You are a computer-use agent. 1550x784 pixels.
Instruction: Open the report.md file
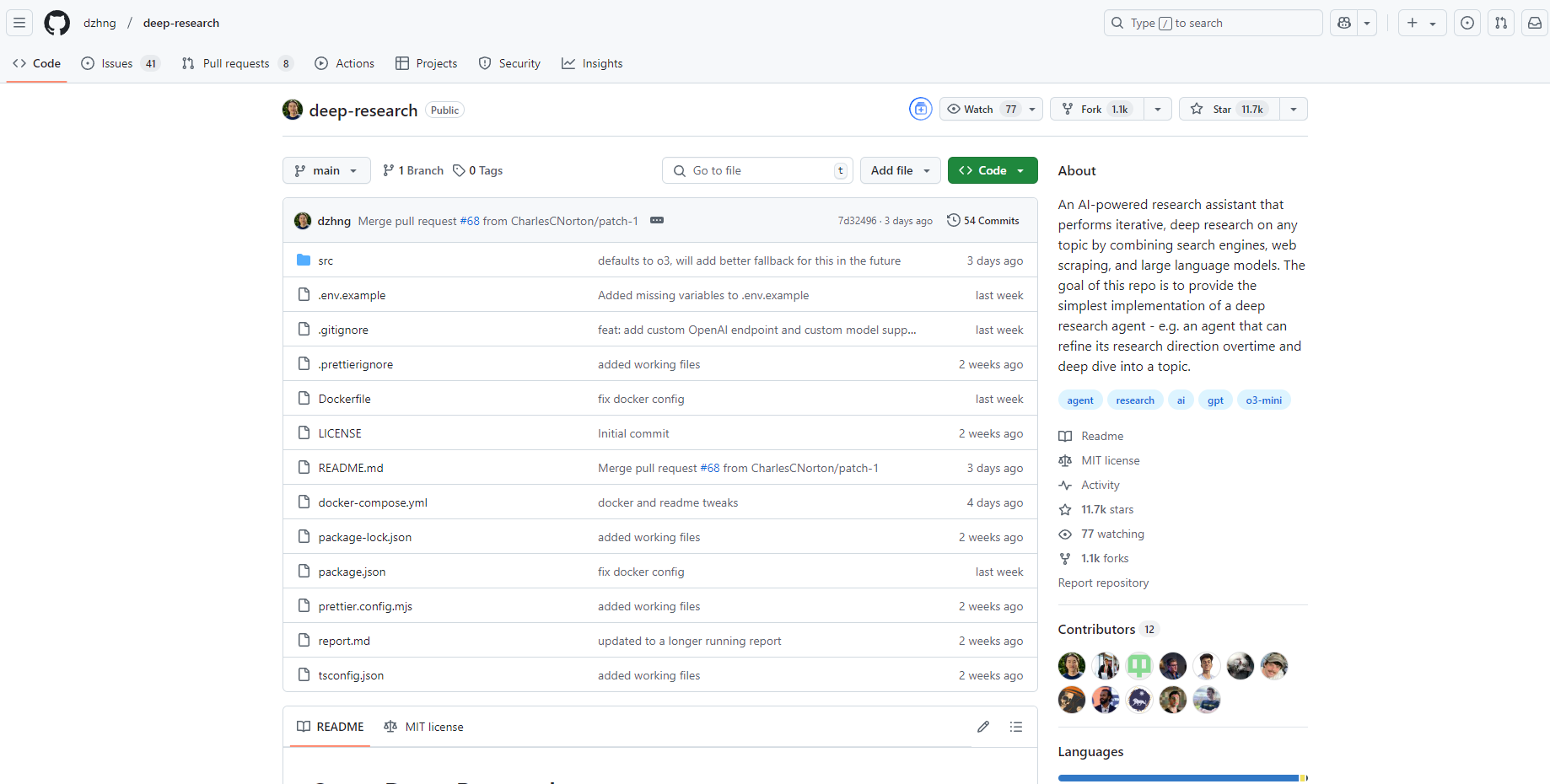[x=344, y=641]
